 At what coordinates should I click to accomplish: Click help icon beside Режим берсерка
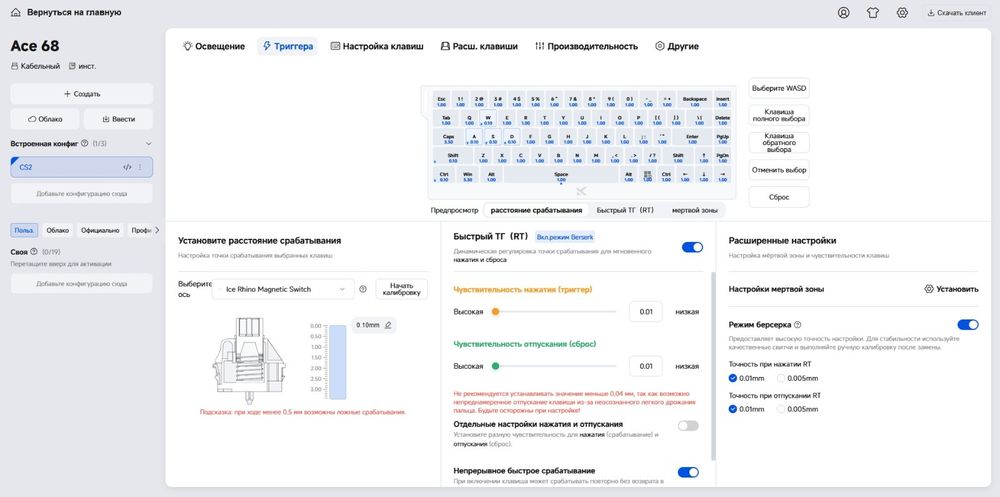click(x=798, y=325)
